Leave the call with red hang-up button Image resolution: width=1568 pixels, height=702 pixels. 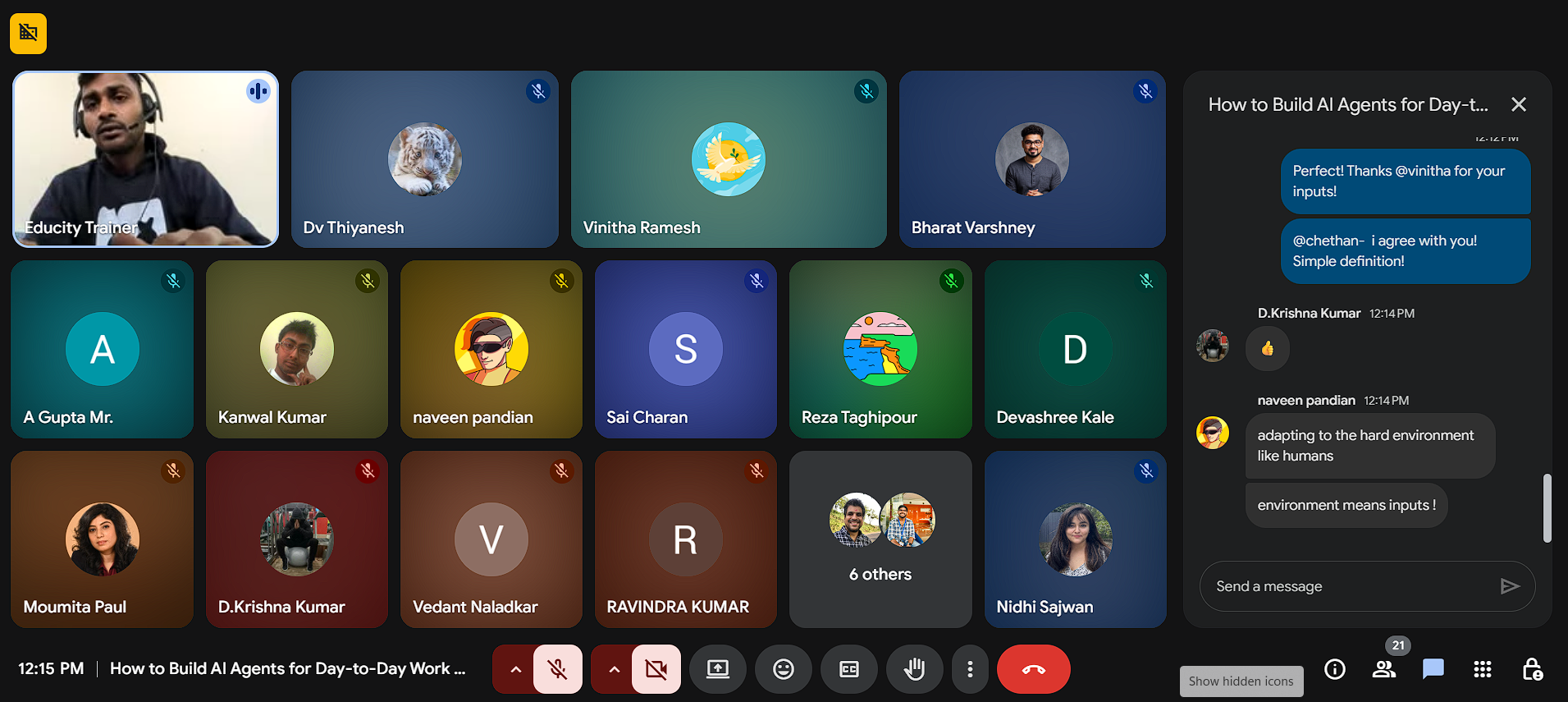click(x=1034, y=669)
